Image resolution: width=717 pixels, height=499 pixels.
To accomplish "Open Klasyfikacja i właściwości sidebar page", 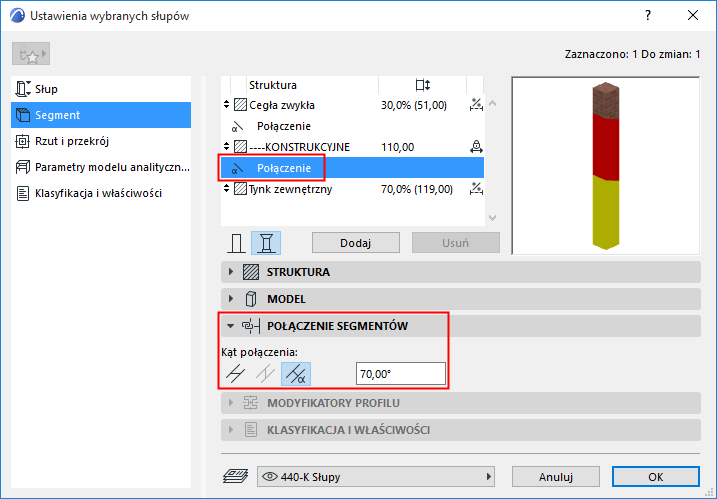I will [101, 193].
